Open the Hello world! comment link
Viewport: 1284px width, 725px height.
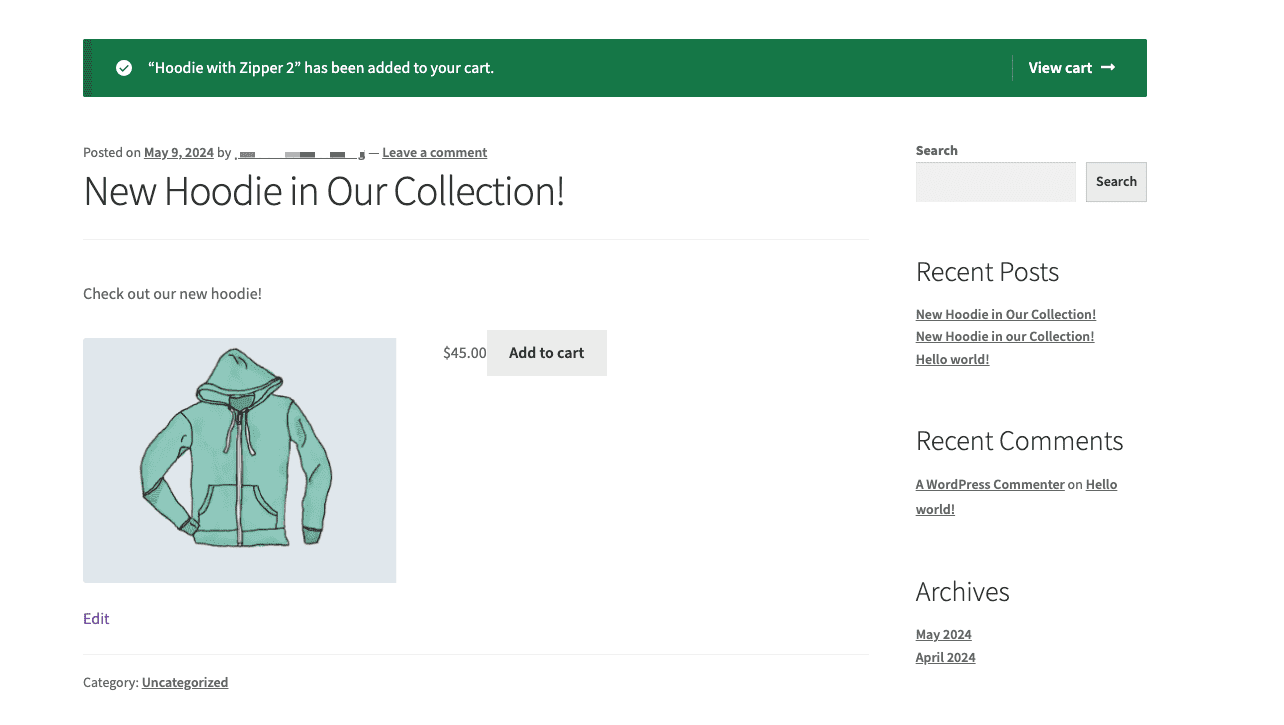[x=1101, y=484]
